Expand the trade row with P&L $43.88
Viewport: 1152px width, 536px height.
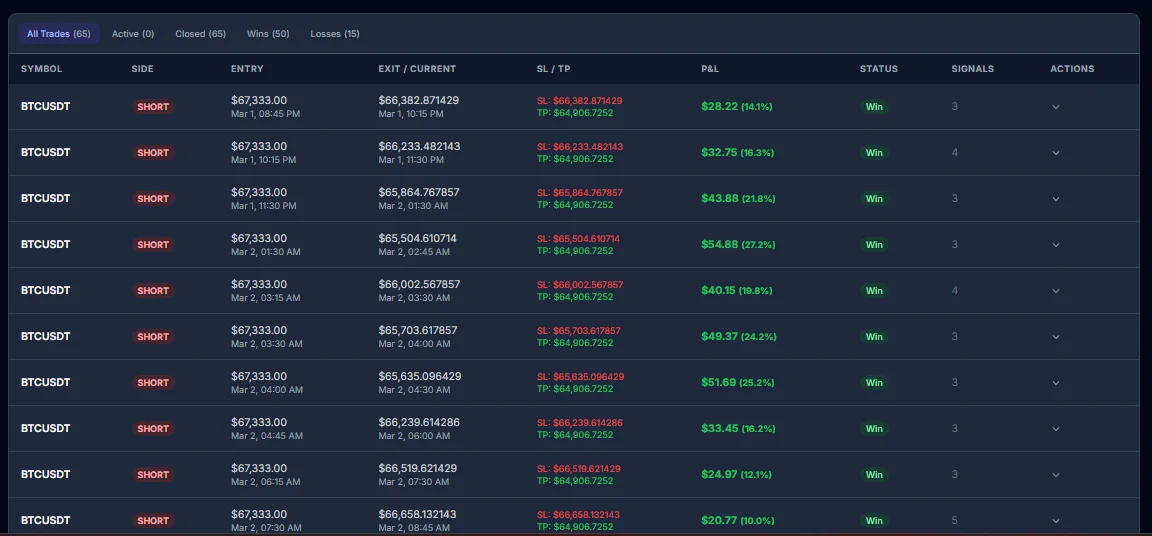(x=1056, y=198)
